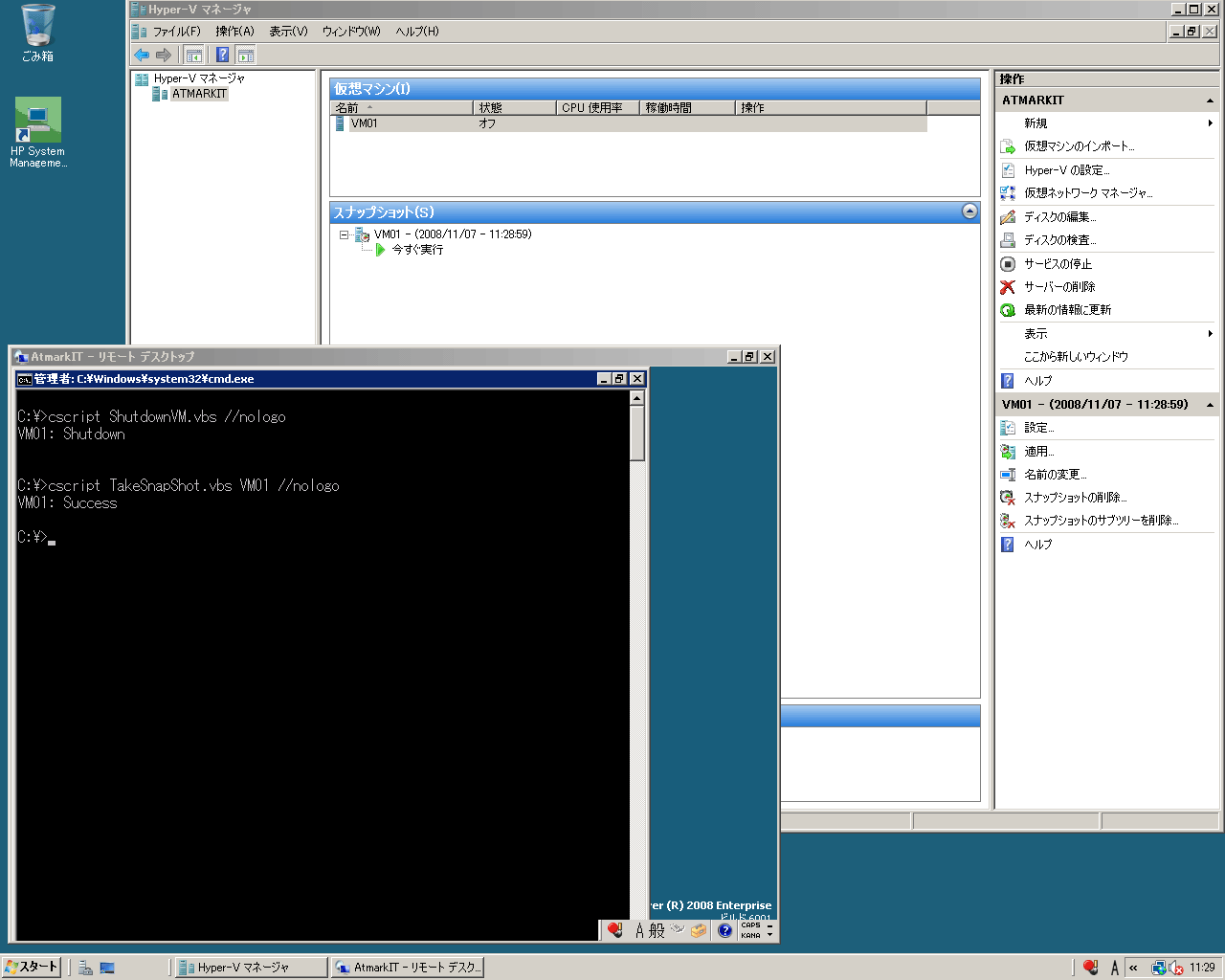Screen dimensions: 1225x980
Task: Sort by CPU 使用率 column header
Action: click(x=597, y=108)
